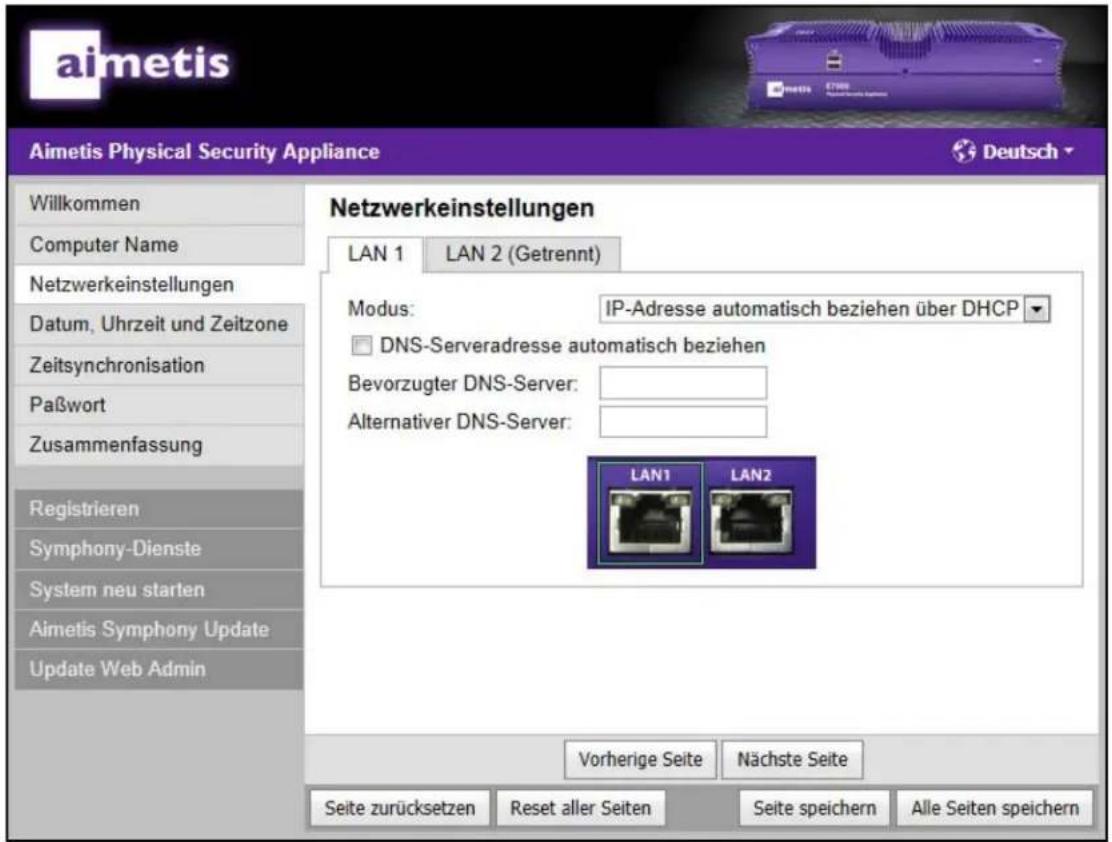Open Zusammenfassung page
Screen dimensions: 1112x842
(x=159, y=445)
